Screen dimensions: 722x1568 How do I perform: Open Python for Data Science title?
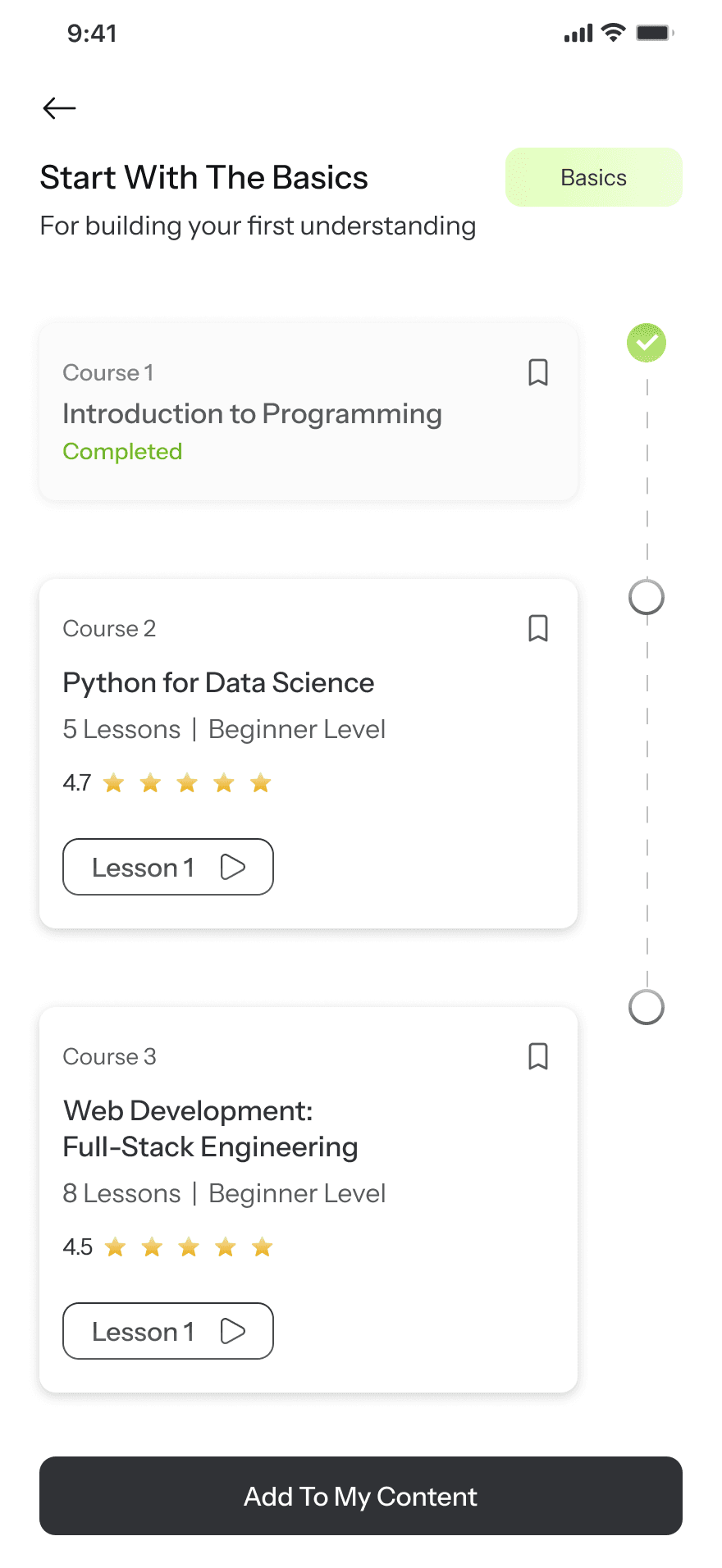tap(218, 683)
